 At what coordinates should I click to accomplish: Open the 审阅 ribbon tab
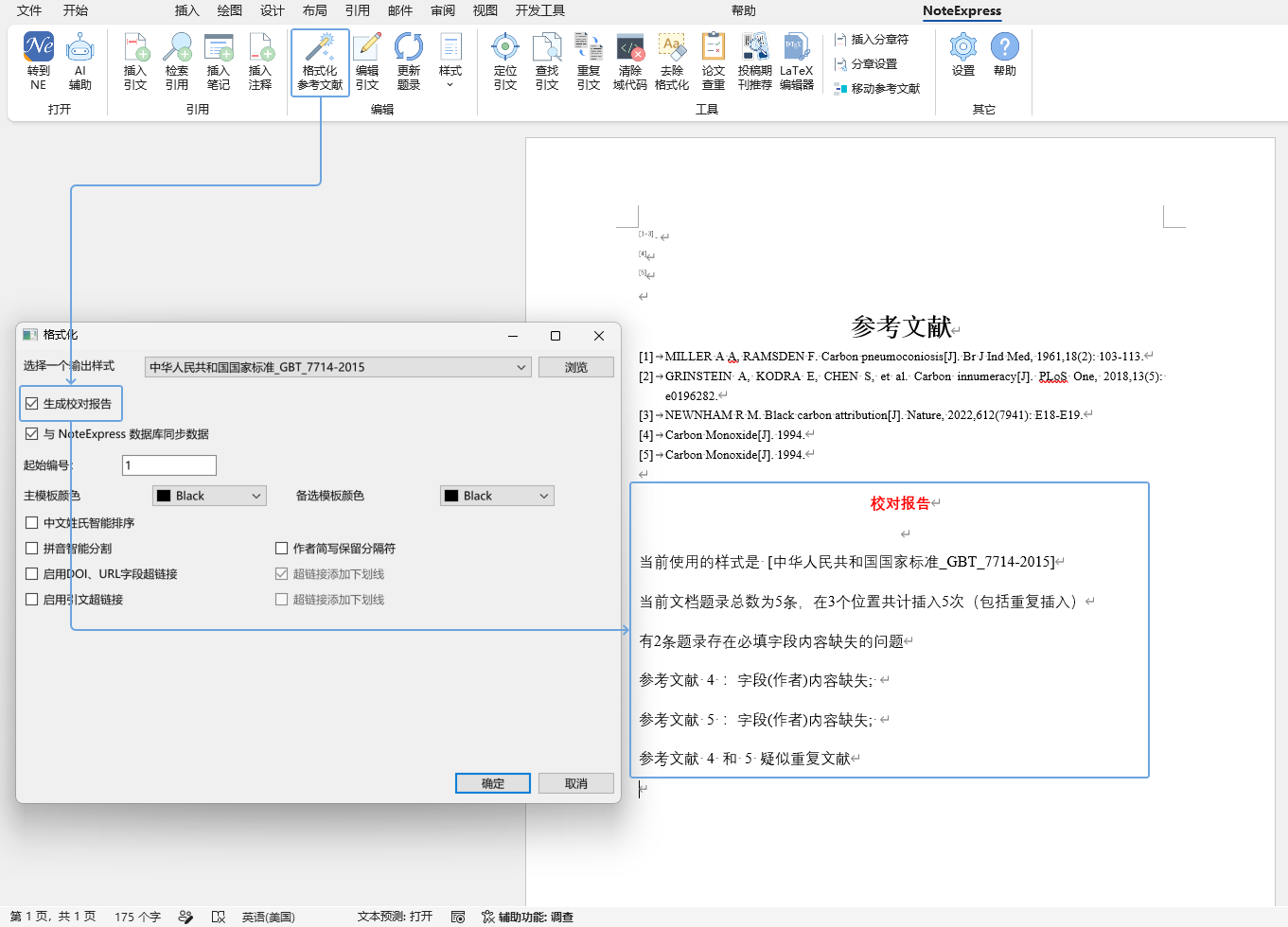coord(443,10)
